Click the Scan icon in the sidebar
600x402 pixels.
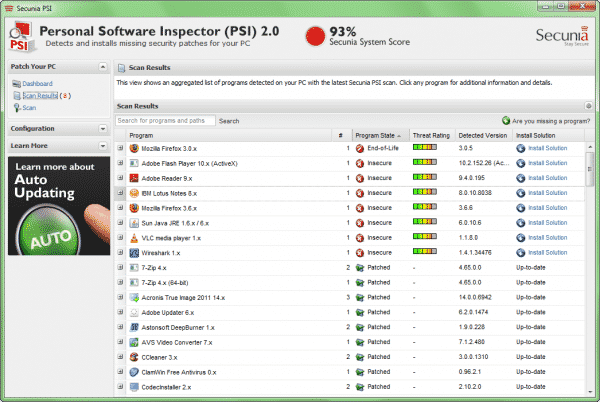[16, 107]
